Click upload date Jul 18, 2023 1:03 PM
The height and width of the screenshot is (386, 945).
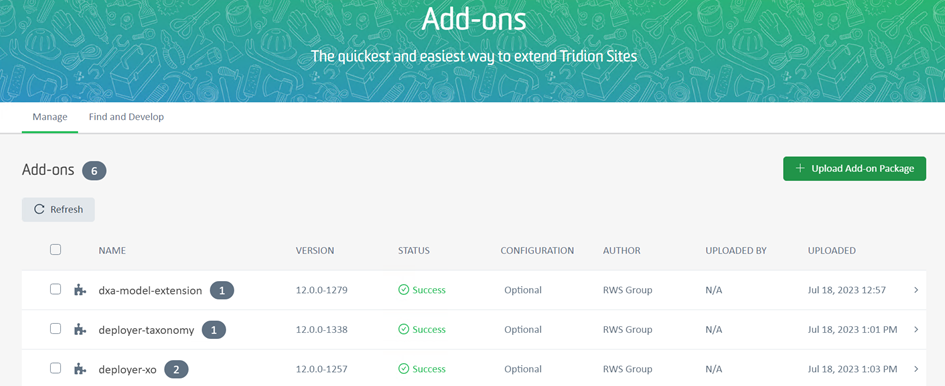coord(852,369)
